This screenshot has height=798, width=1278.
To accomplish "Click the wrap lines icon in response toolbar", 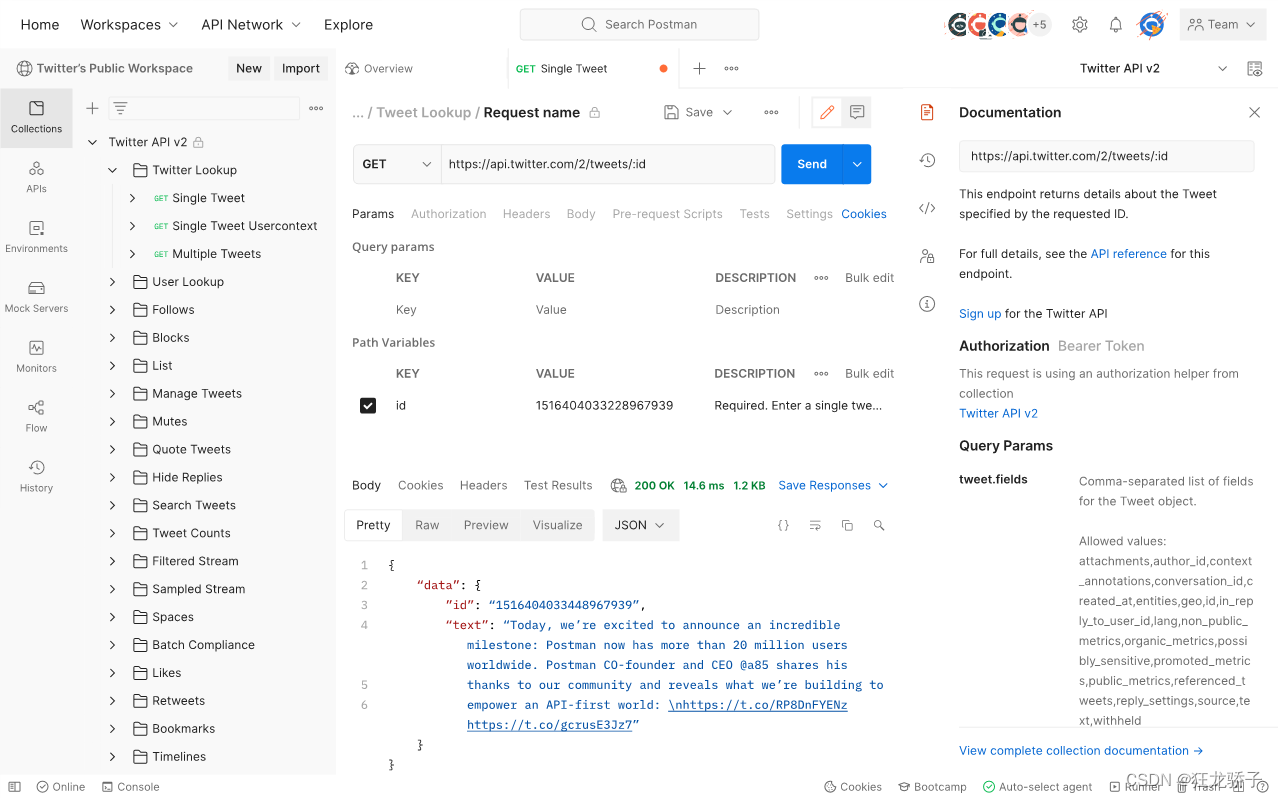I will point(815,525).
